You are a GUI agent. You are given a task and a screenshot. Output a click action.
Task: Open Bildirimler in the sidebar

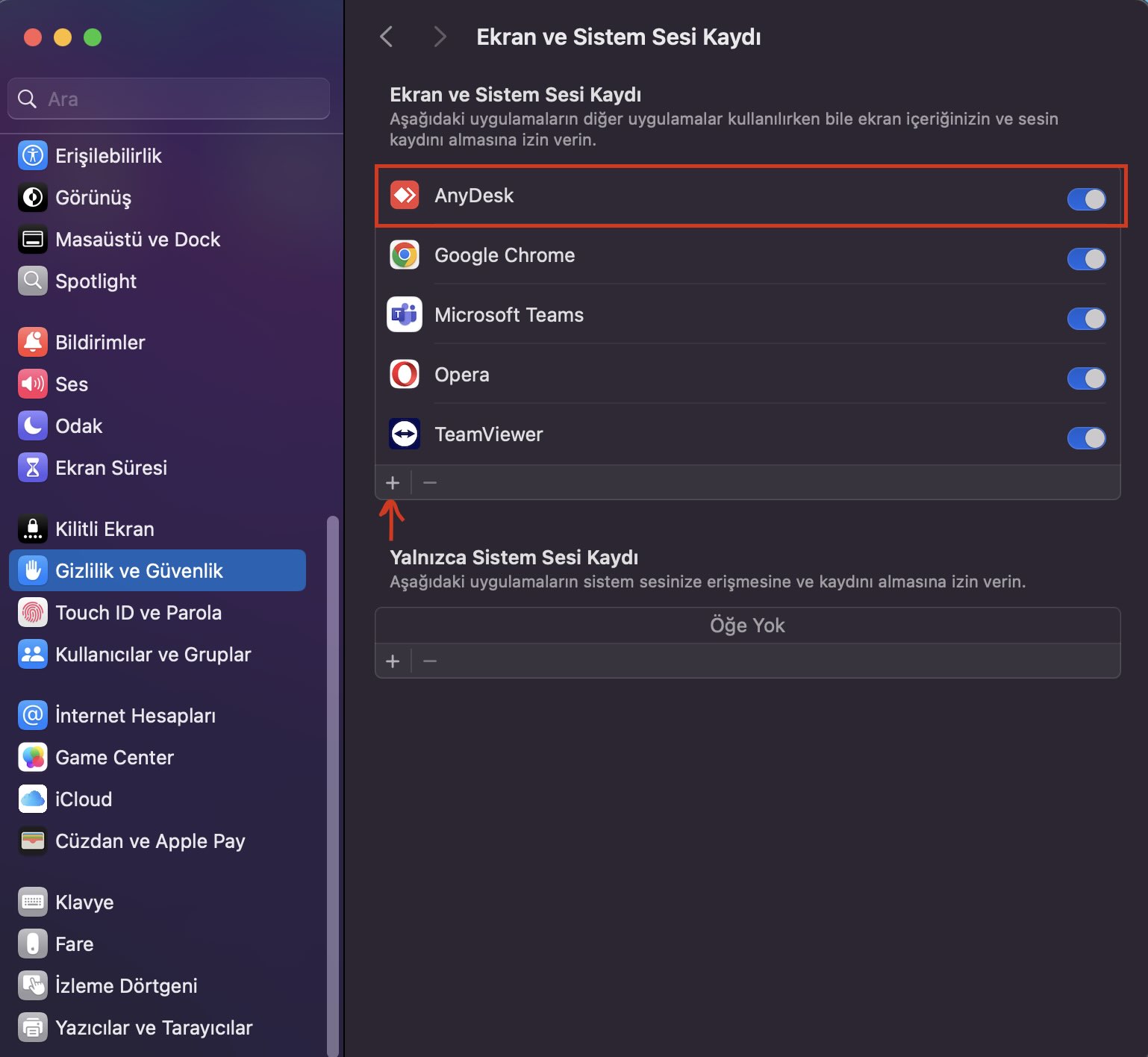pos(100,343)
